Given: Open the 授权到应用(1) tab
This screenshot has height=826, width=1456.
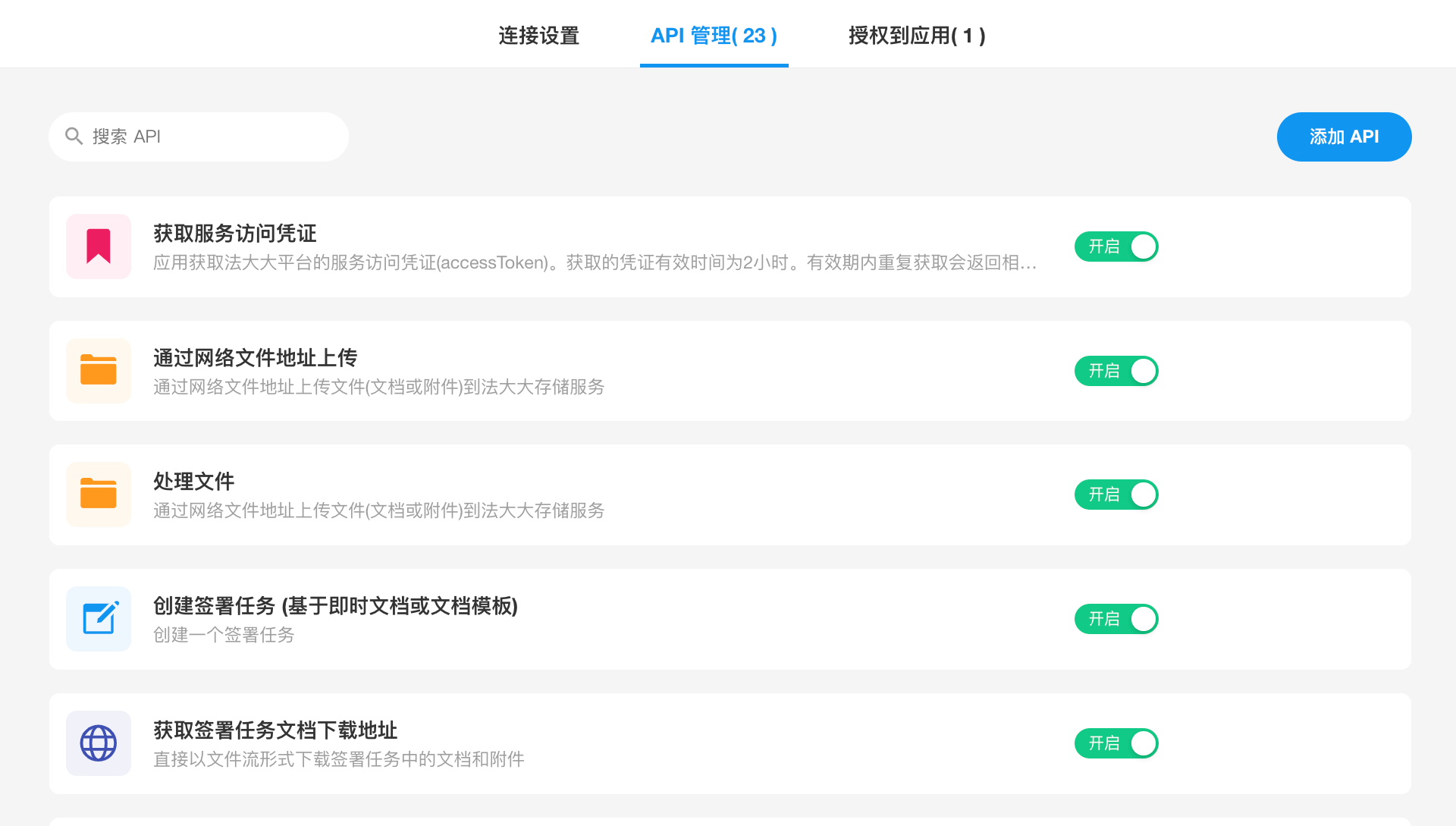Looking at the screenshot, I should click(916, 36).
